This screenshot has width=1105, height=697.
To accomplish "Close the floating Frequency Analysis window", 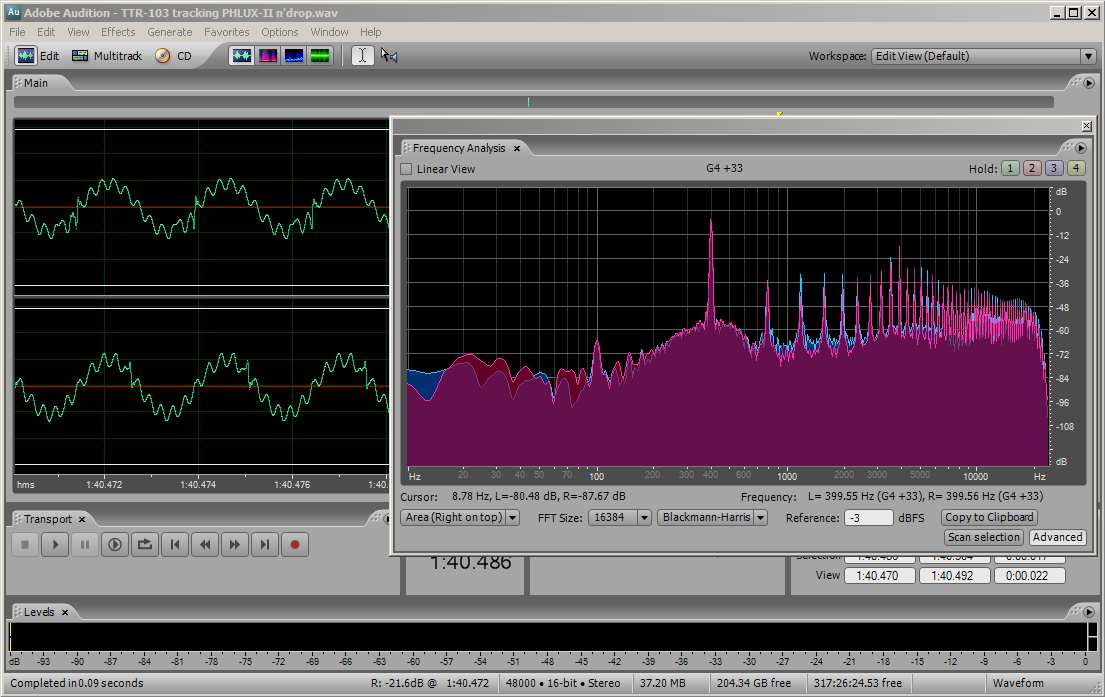I will click(x=1086, y=126).
